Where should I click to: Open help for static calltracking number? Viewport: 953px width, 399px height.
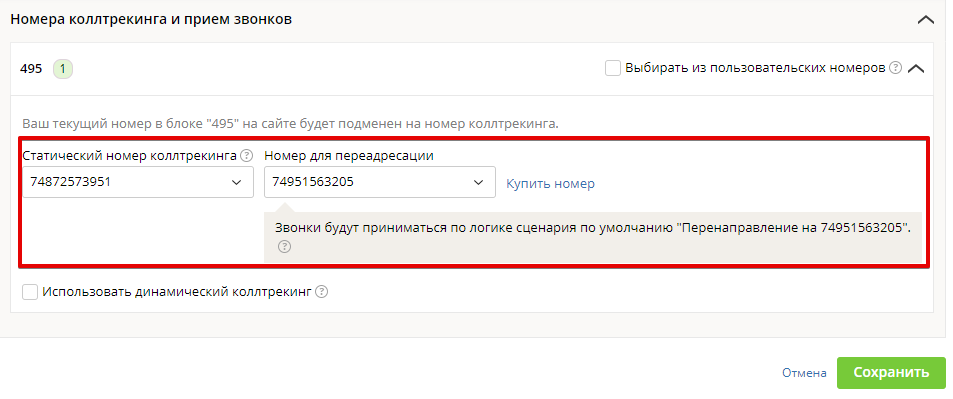[246, 156]
